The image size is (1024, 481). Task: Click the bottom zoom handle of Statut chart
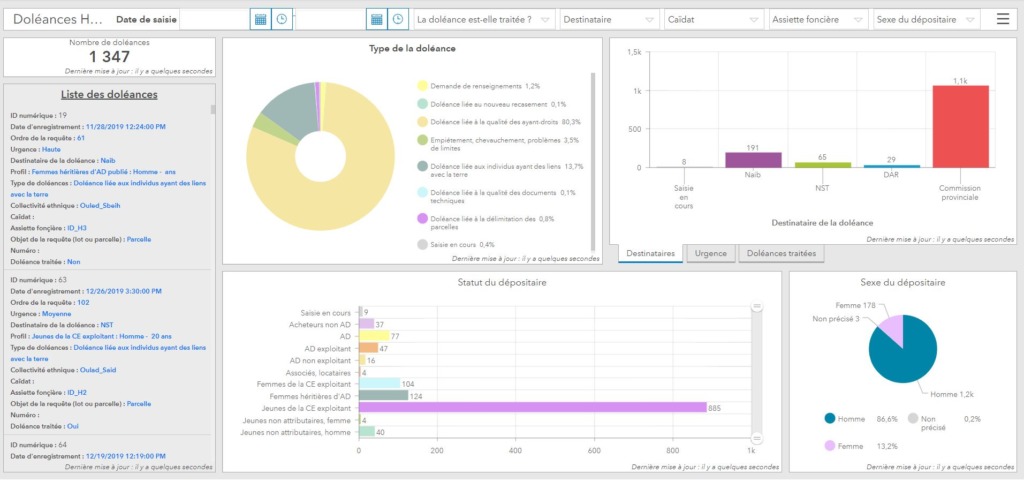tap(757, 439)
